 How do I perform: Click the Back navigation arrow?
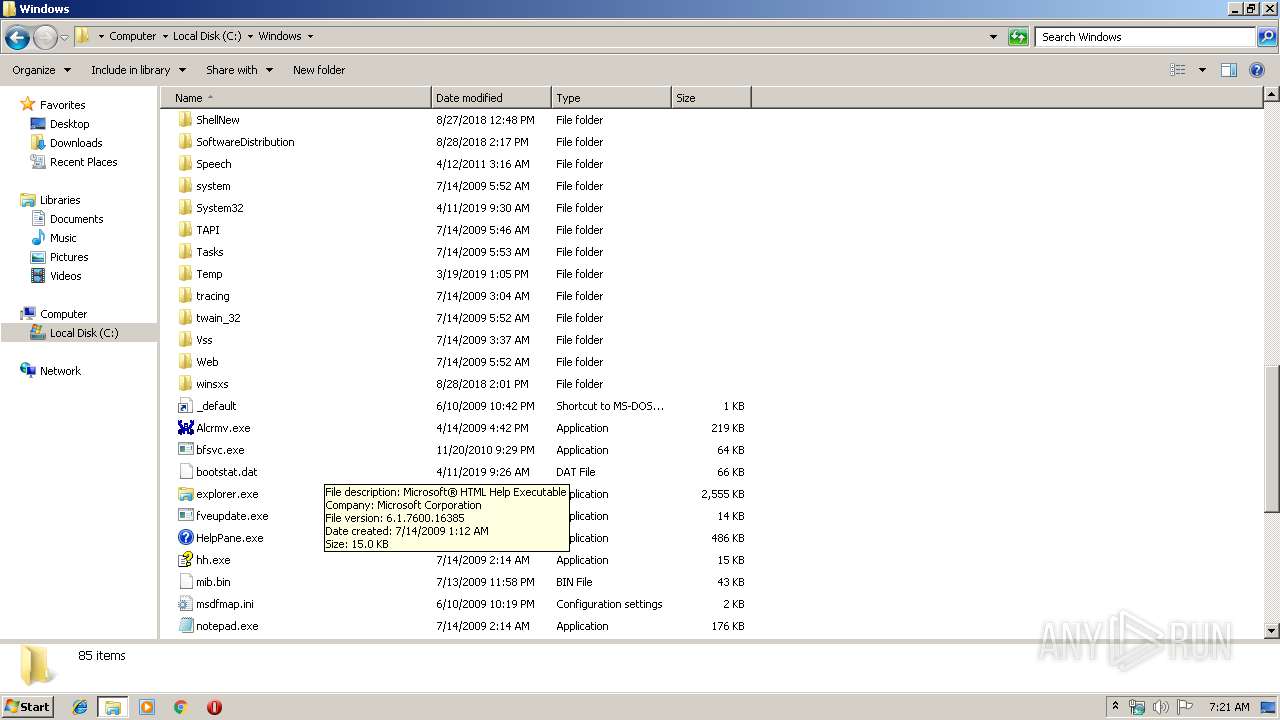pyautogui.click(x=17, y=38)
